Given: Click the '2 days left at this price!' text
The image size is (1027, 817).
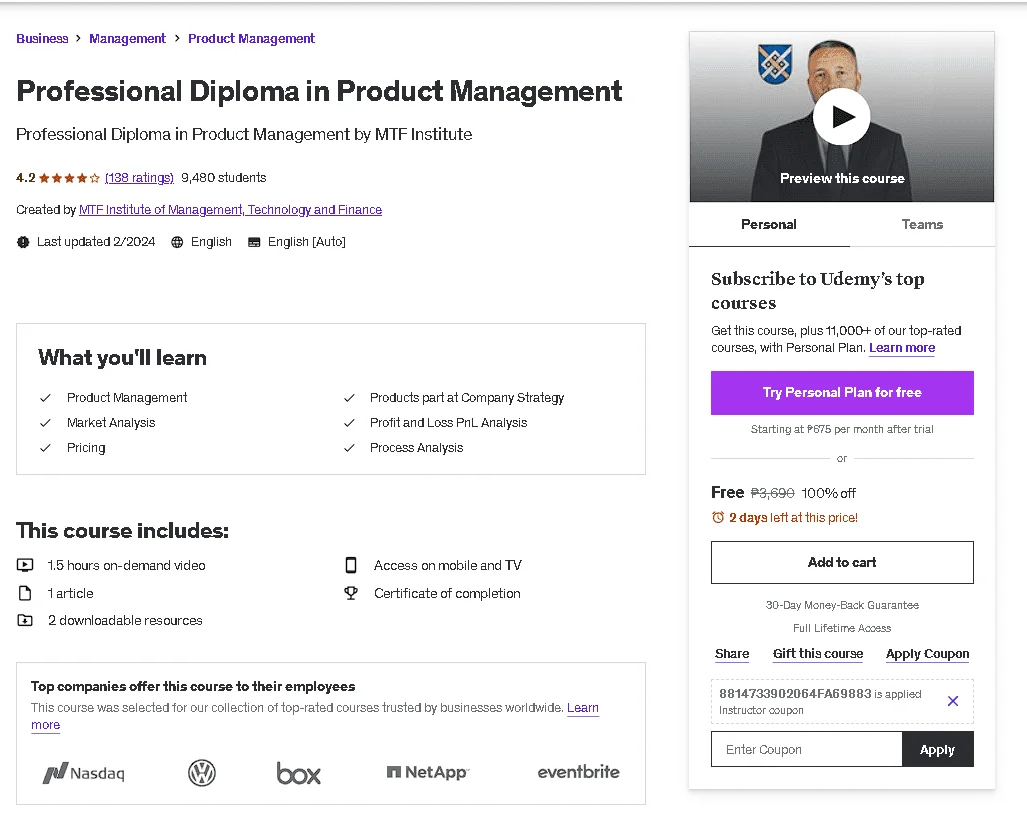Looking at the screenshot, I should click(793, 518).
